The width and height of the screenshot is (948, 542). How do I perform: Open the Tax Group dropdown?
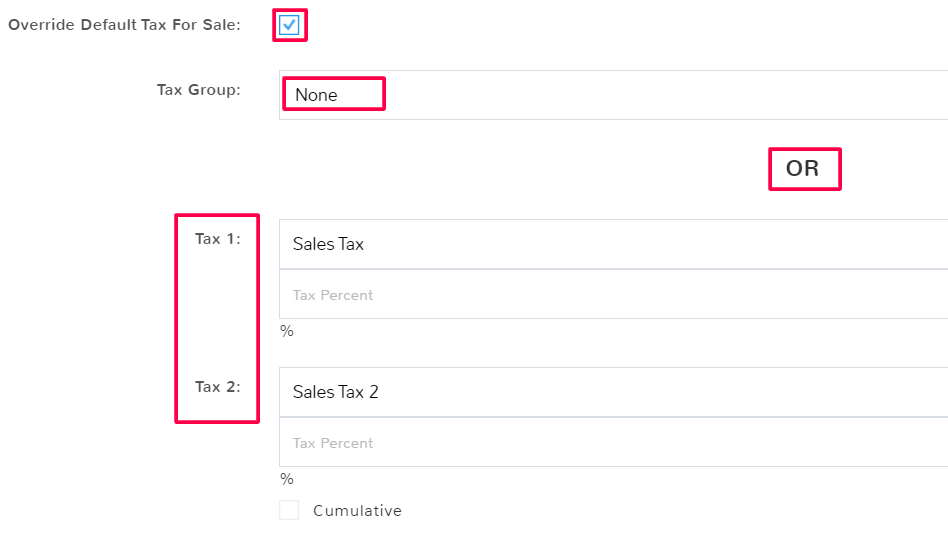(x=613, y=95)
